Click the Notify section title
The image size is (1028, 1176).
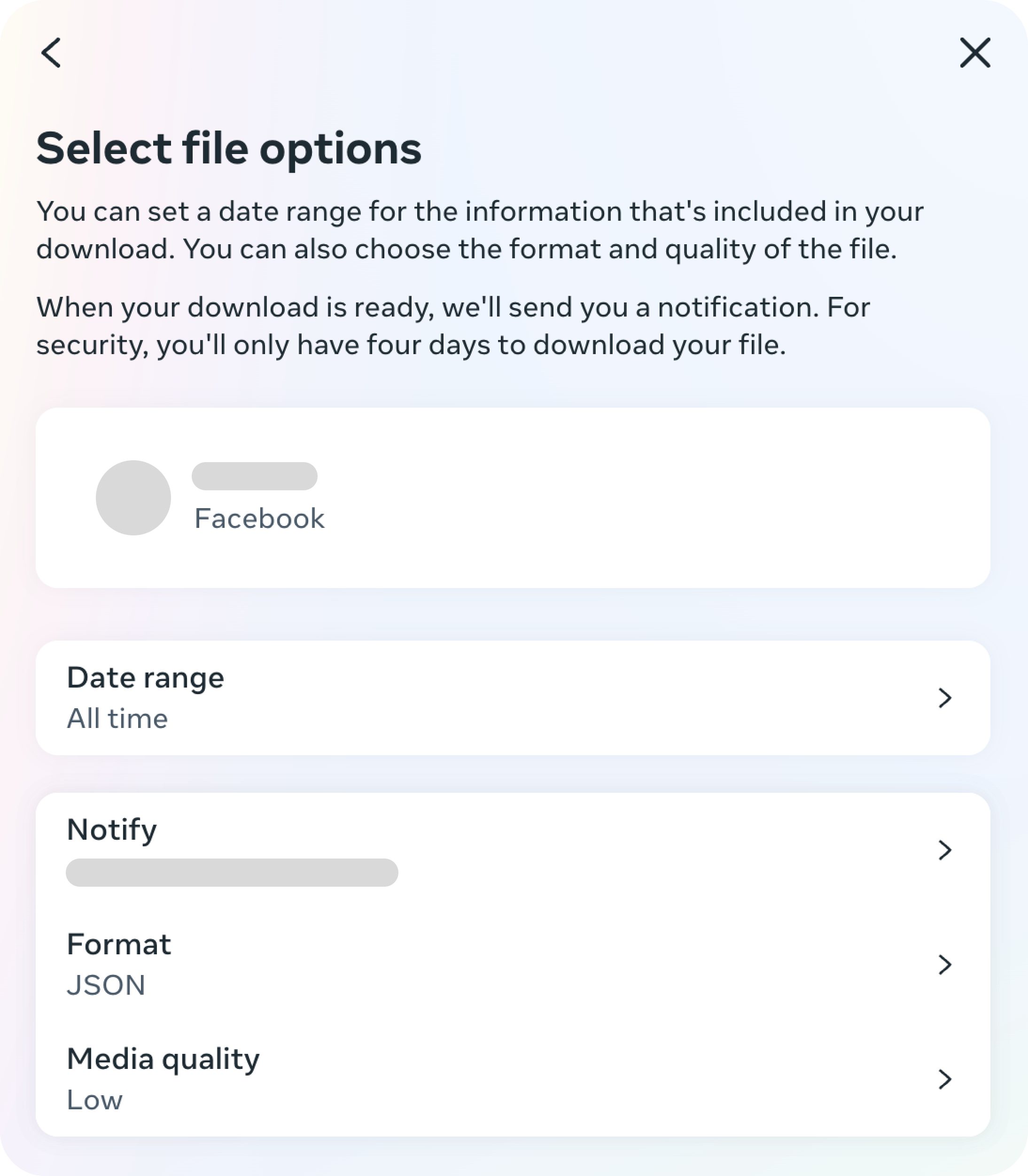[x=112, y=830]
